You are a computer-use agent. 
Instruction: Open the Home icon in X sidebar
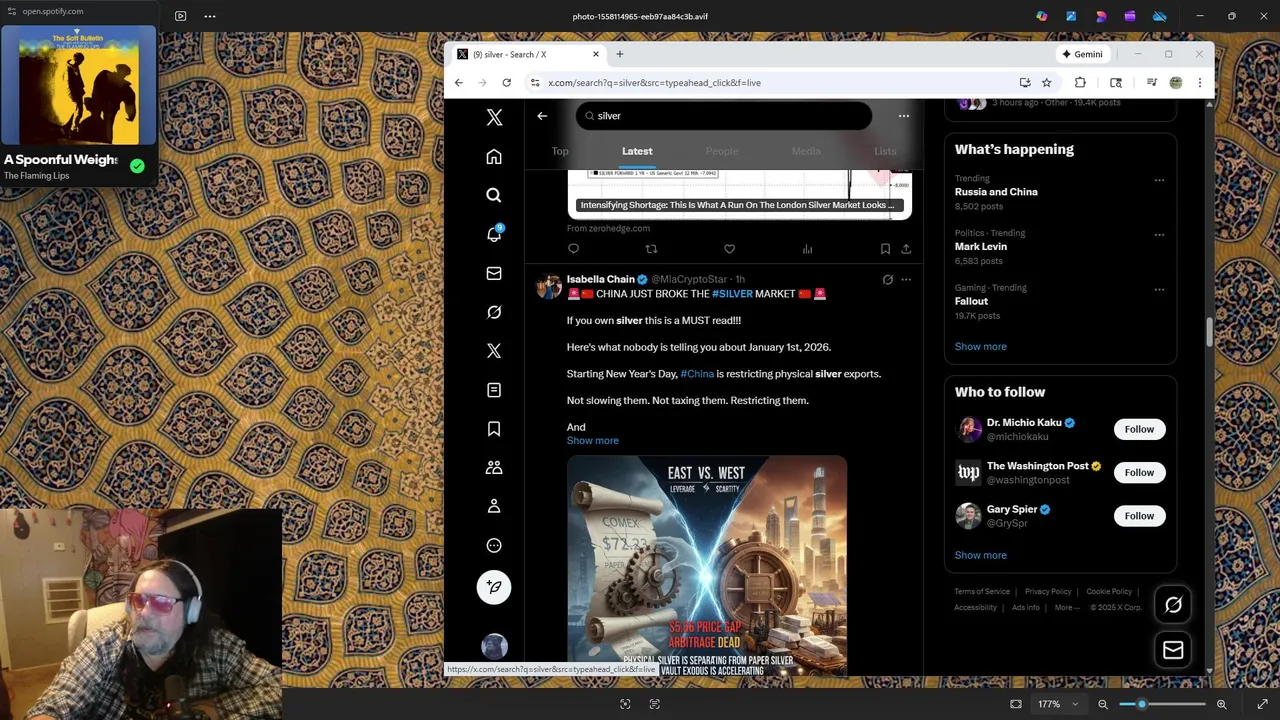pyautogui.click(x=494, y=157)
